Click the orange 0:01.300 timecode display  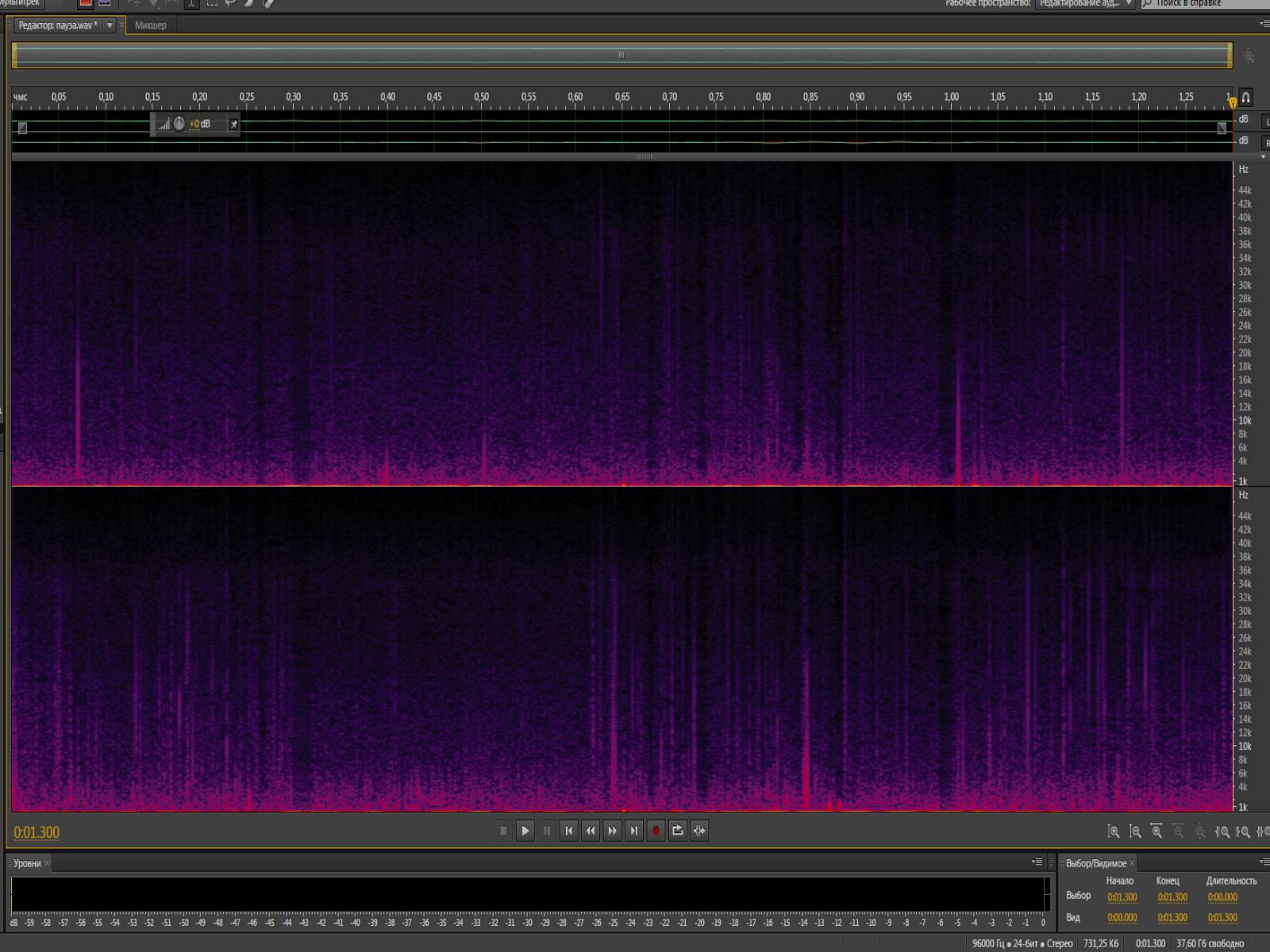click(37, 832)
